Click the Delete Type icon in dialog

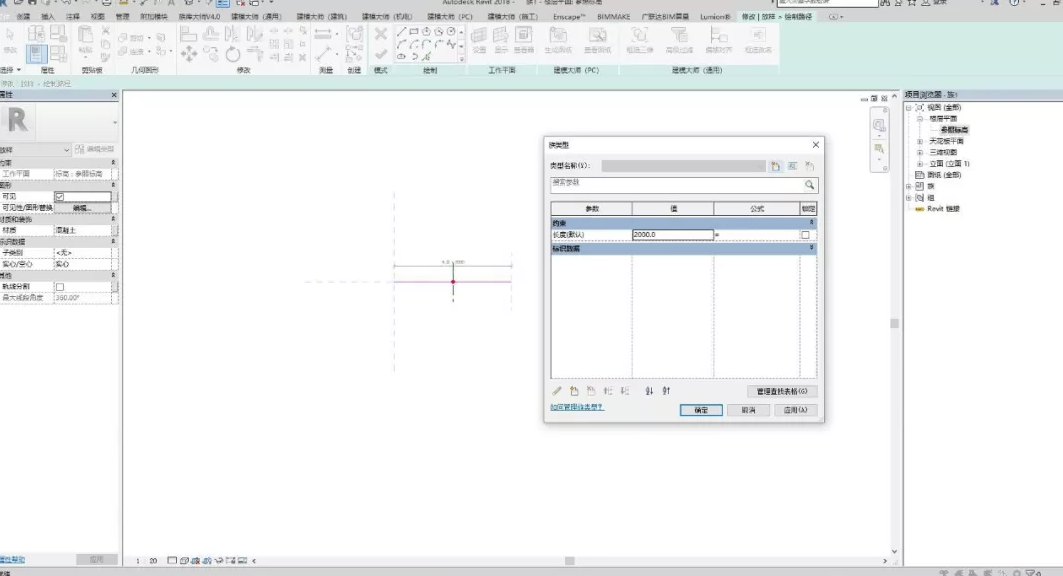click(x=809, y=166)
